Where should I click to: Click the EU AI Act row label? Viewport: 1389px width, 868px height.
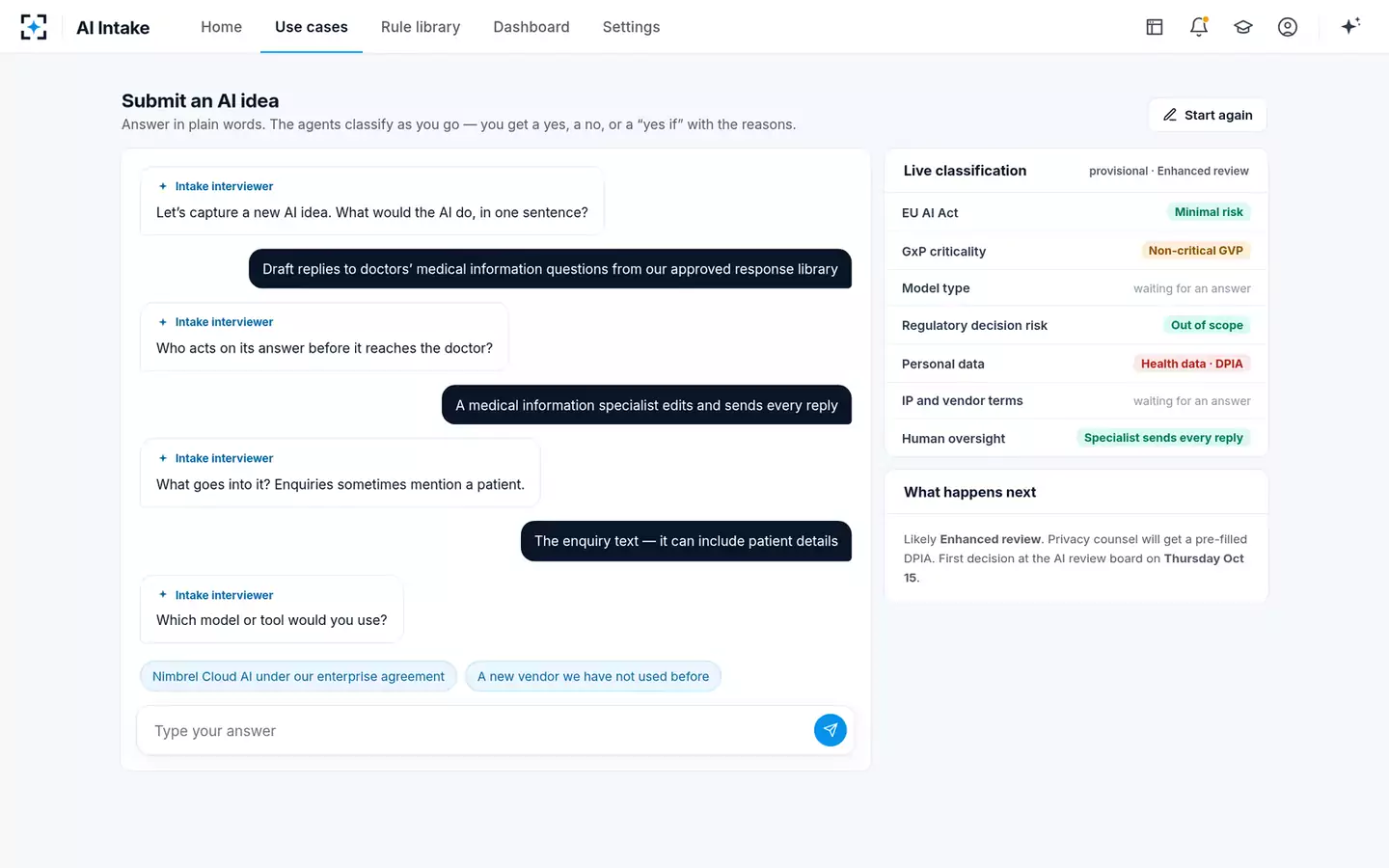coord(930,213)
